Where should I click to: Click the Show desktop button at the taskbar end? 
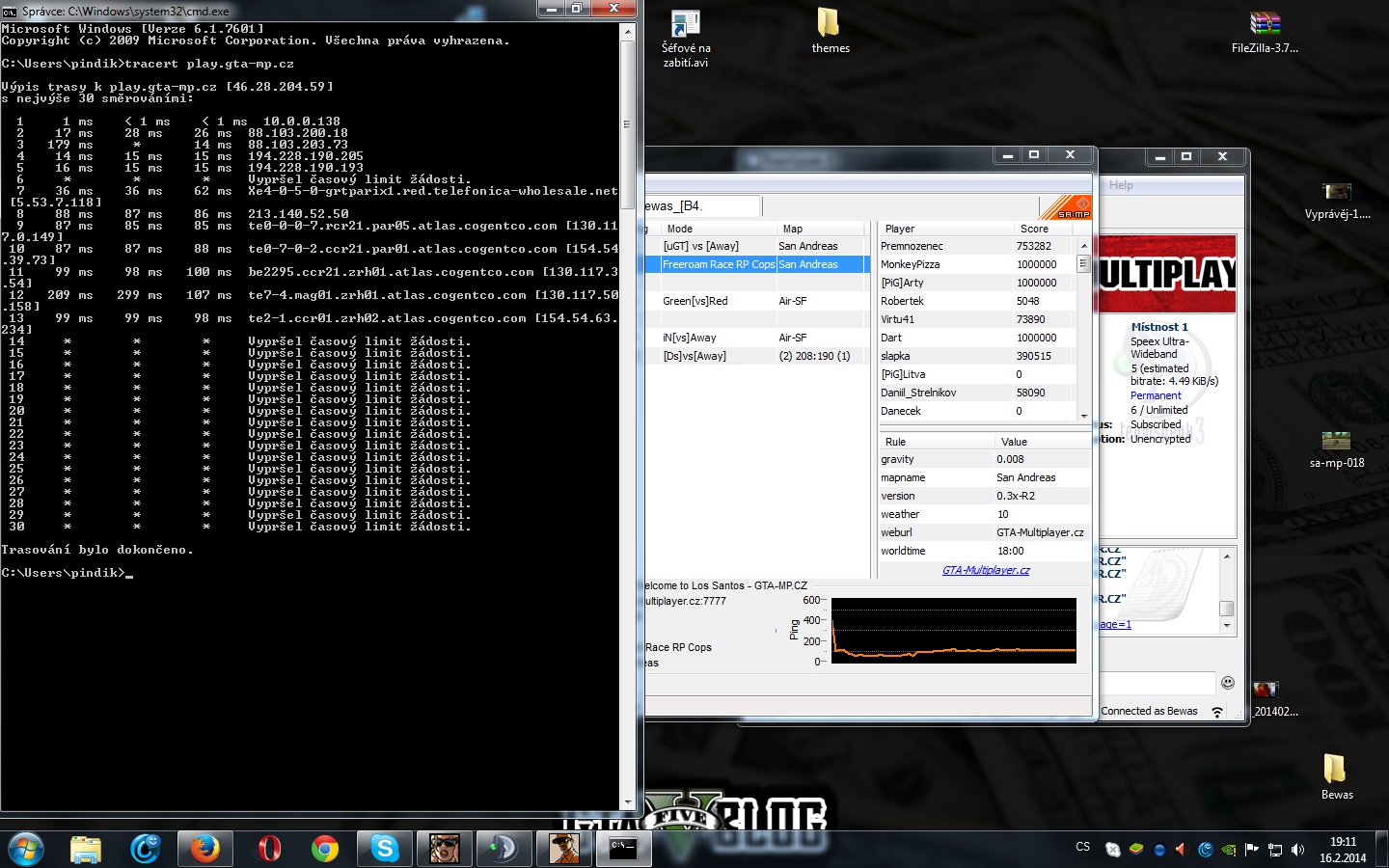pyautogui.click(x=1381, y=849)
